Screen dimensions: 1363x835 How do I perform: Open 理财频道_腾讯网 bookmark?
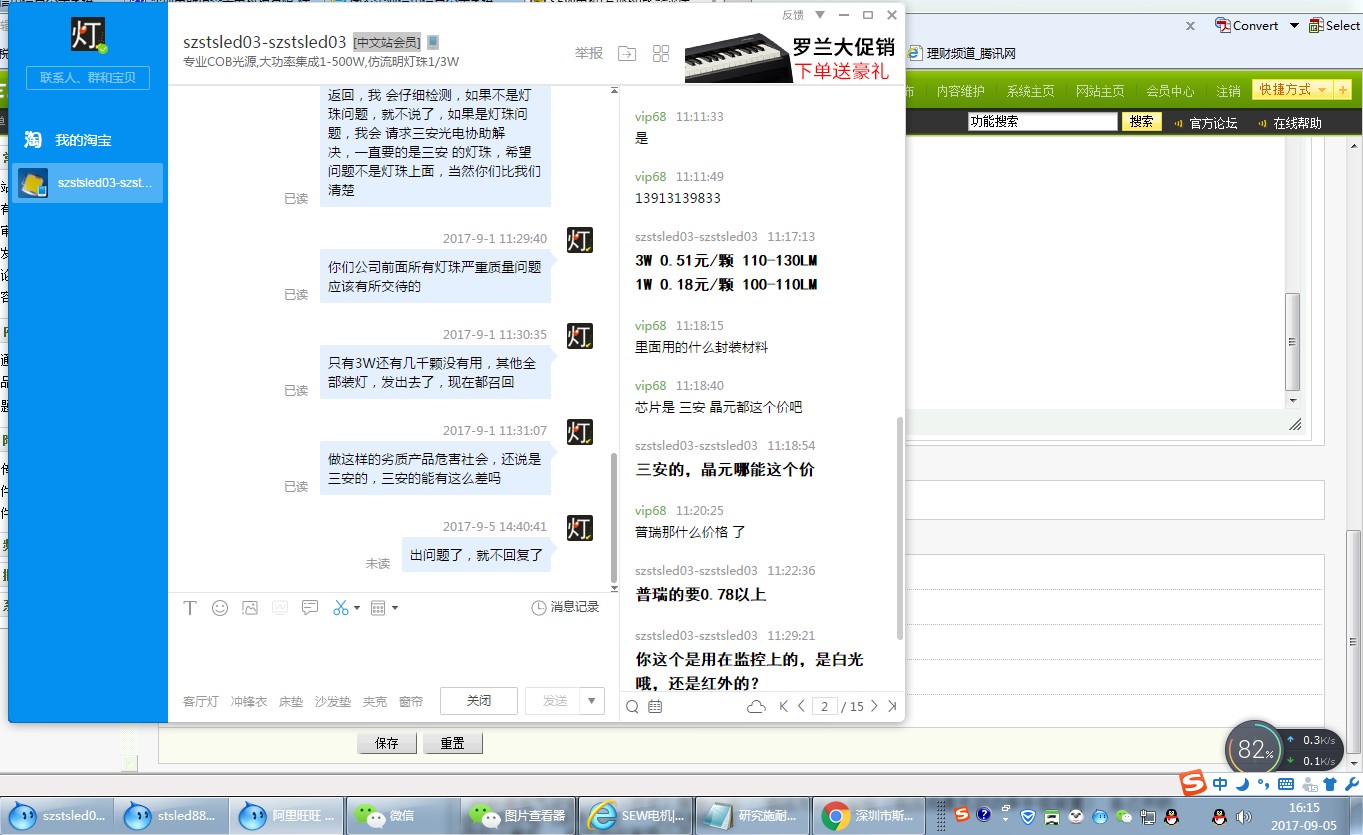coord(961,53)
